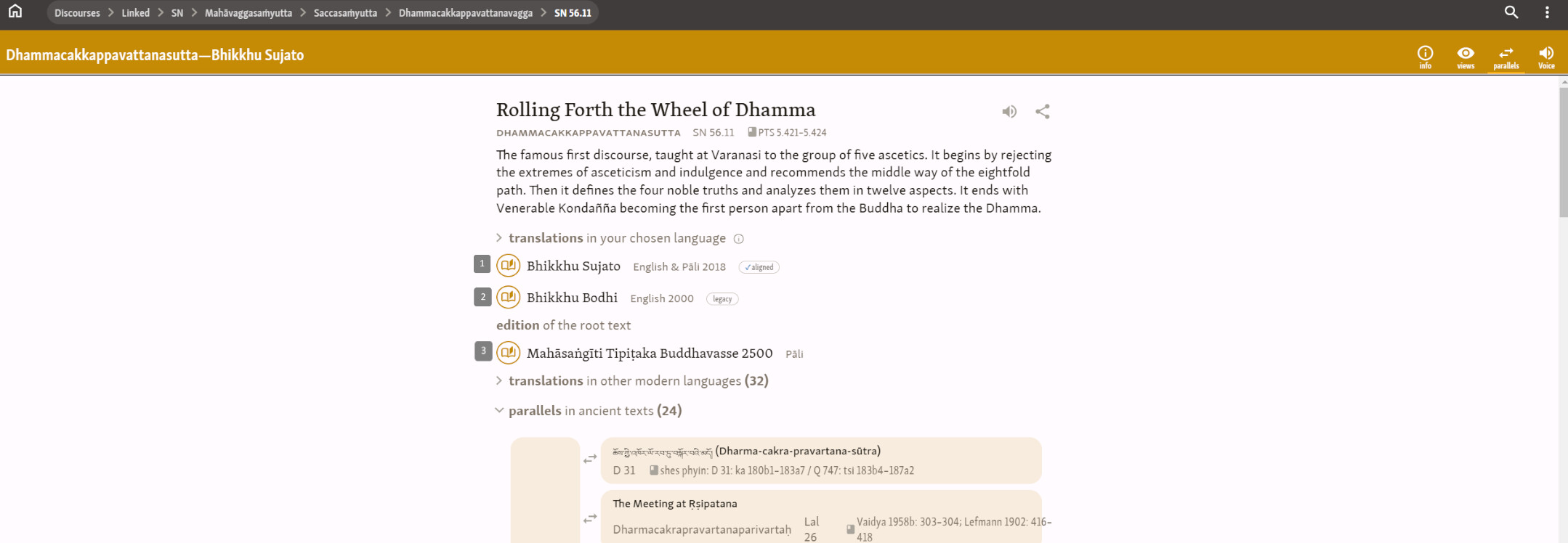Play audio via speaker icon beside the title
The height and width of the screenshot is (543, 1568).
[1009, 112]
